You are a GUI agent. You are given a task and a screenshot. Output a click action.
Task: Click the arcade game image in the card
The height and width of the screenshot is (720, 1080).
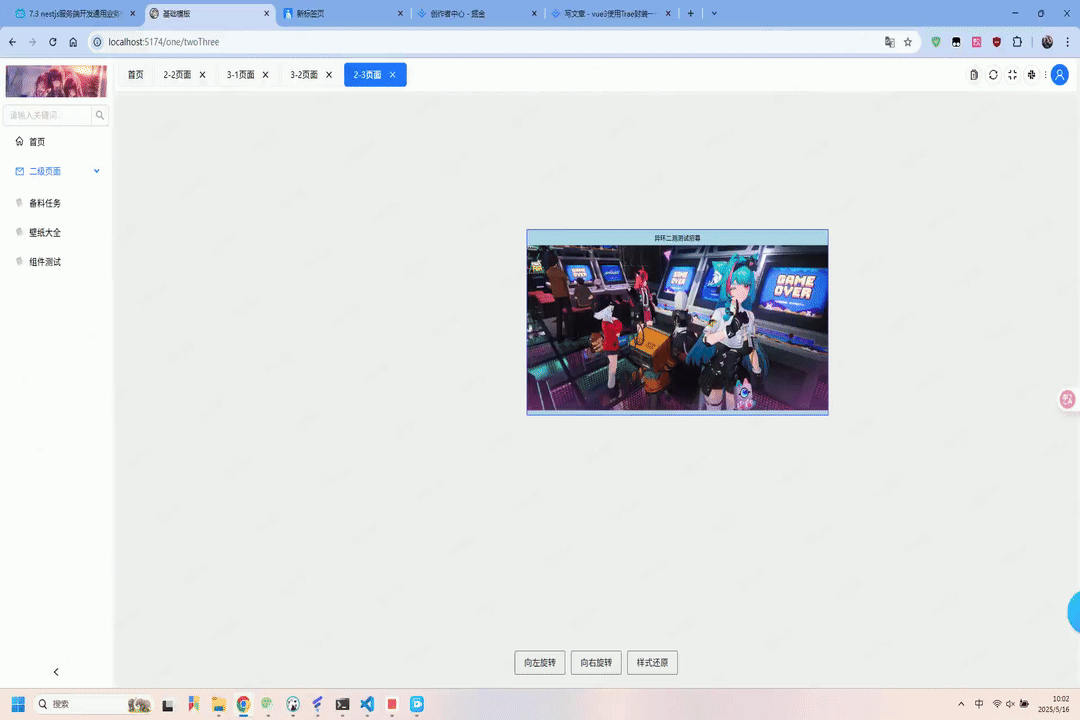coord(678,328)
